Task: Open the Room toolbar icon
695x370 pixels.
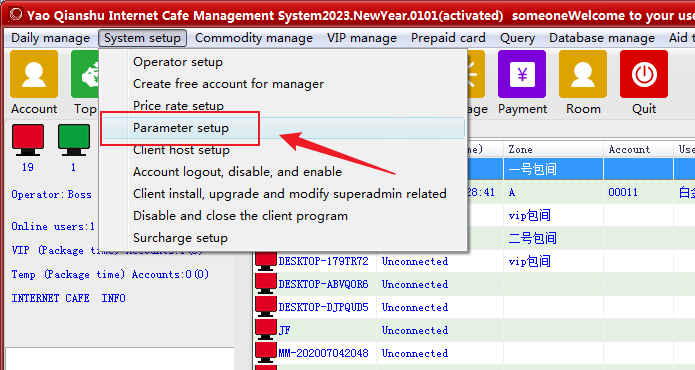Action: tap(583, 74)
